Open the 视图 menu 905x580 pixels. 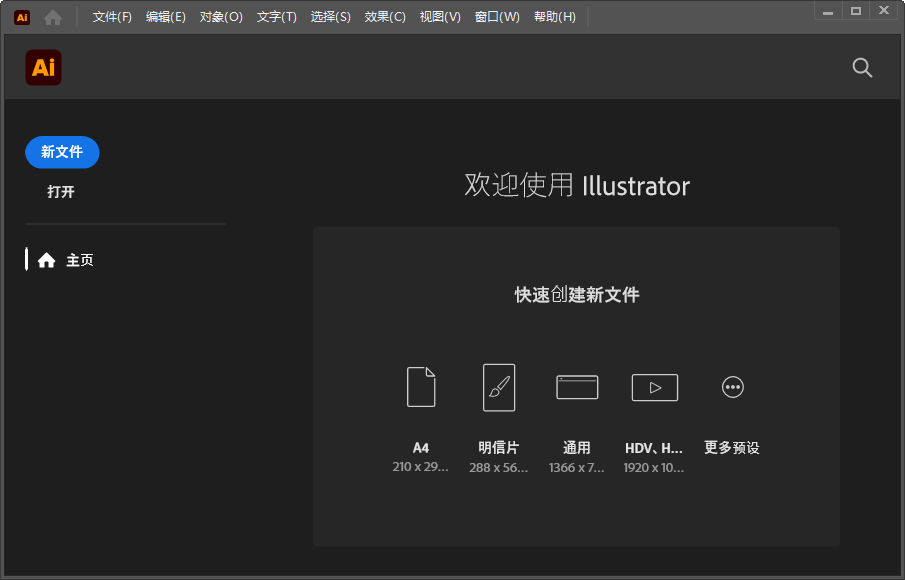pyautogui.click(x=440, y=16)
